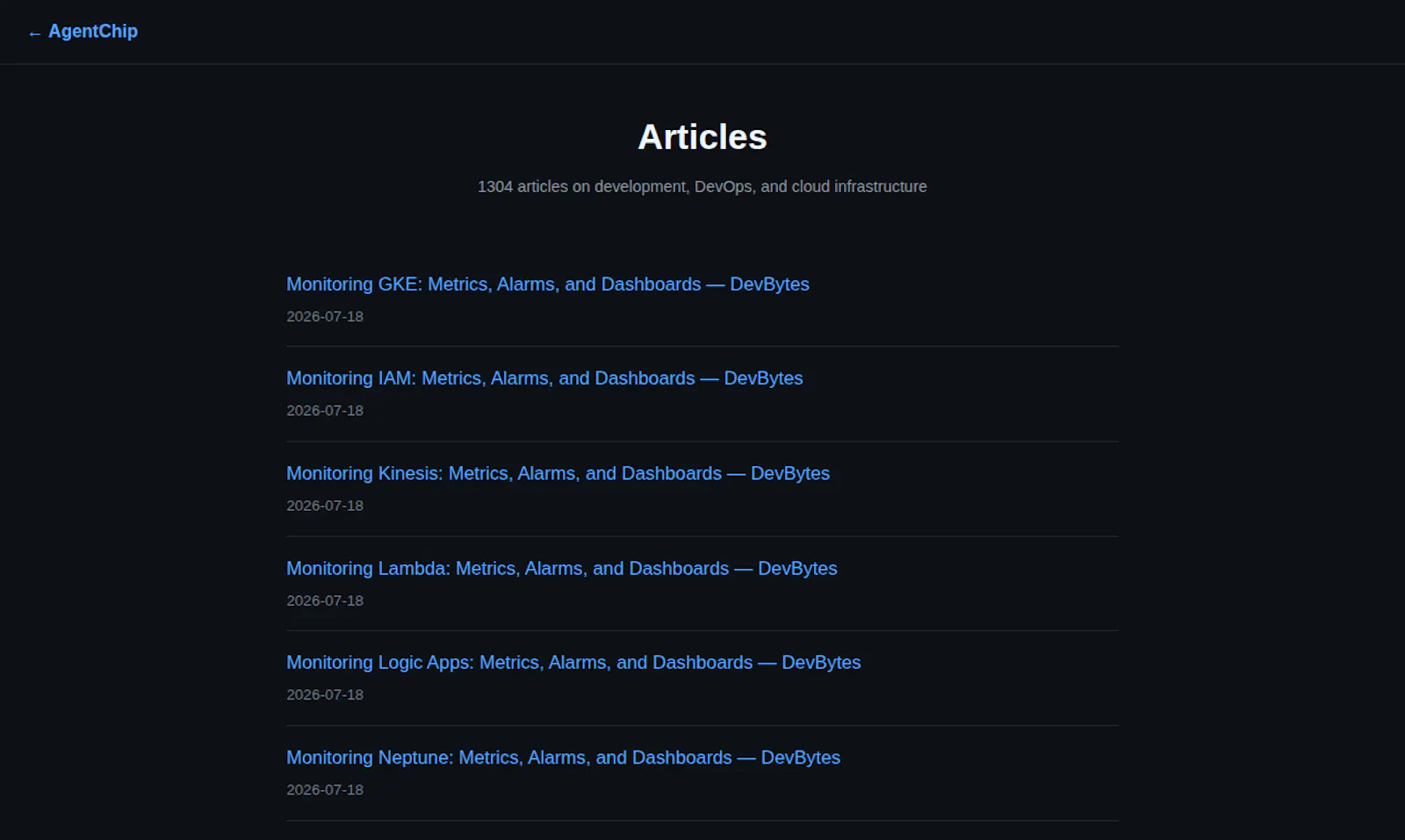Open the Monitoring IAM article
Viewport: 1405px width, 840px height.
pos(544,378)
